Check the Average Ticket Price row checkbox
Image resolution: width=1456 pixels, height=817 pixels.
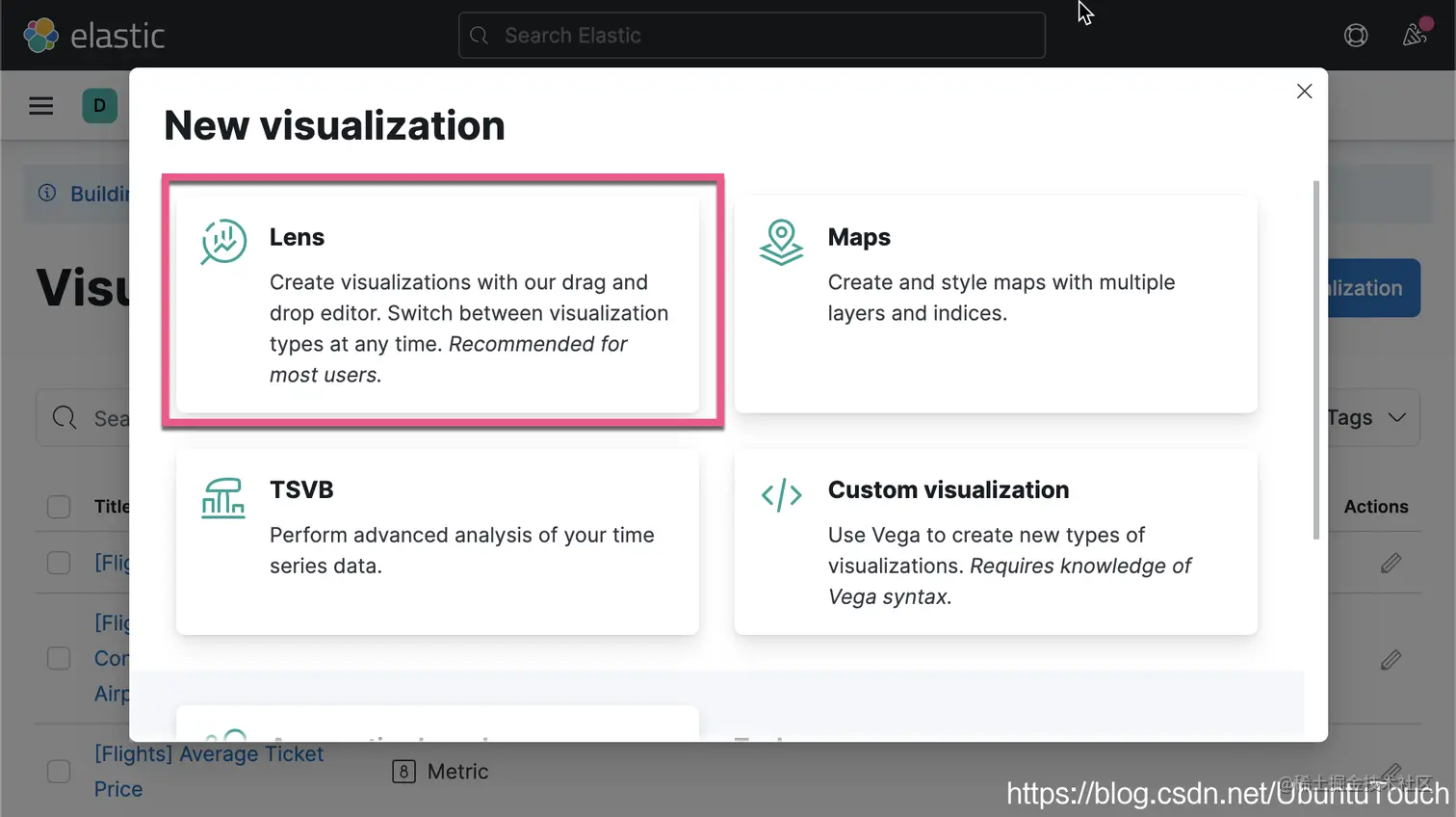pyautogui.click(x=59, y=772)
